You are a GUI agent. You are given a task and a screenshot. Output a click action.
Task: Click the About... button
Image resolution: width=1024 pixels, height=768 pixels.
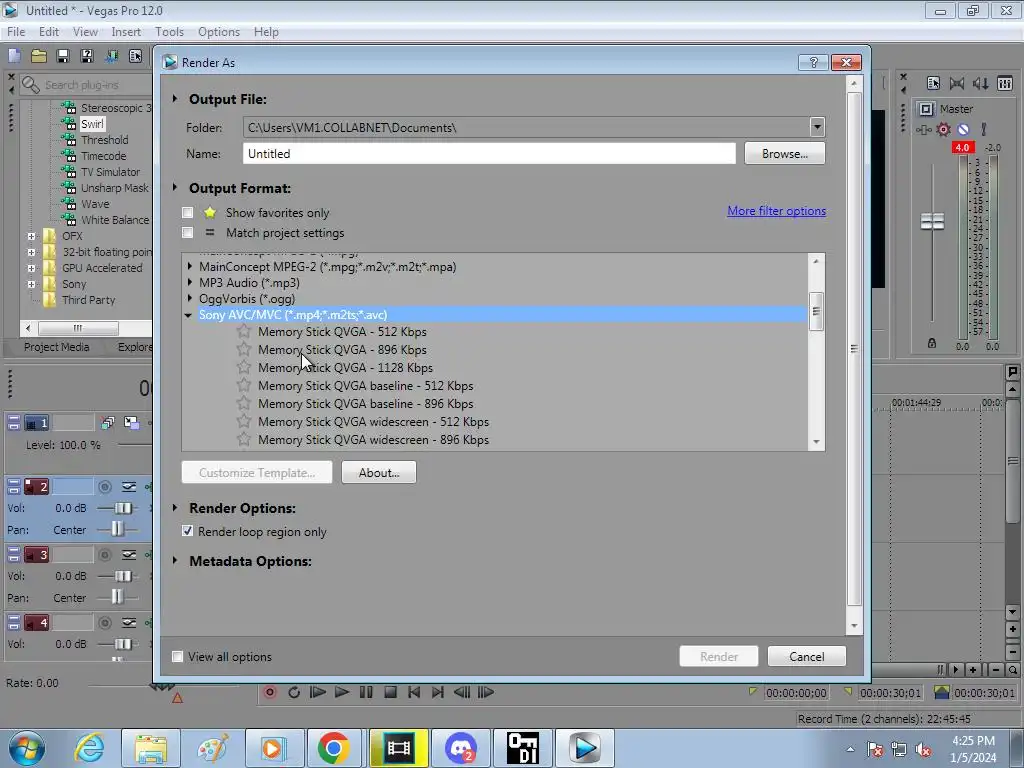379,472
